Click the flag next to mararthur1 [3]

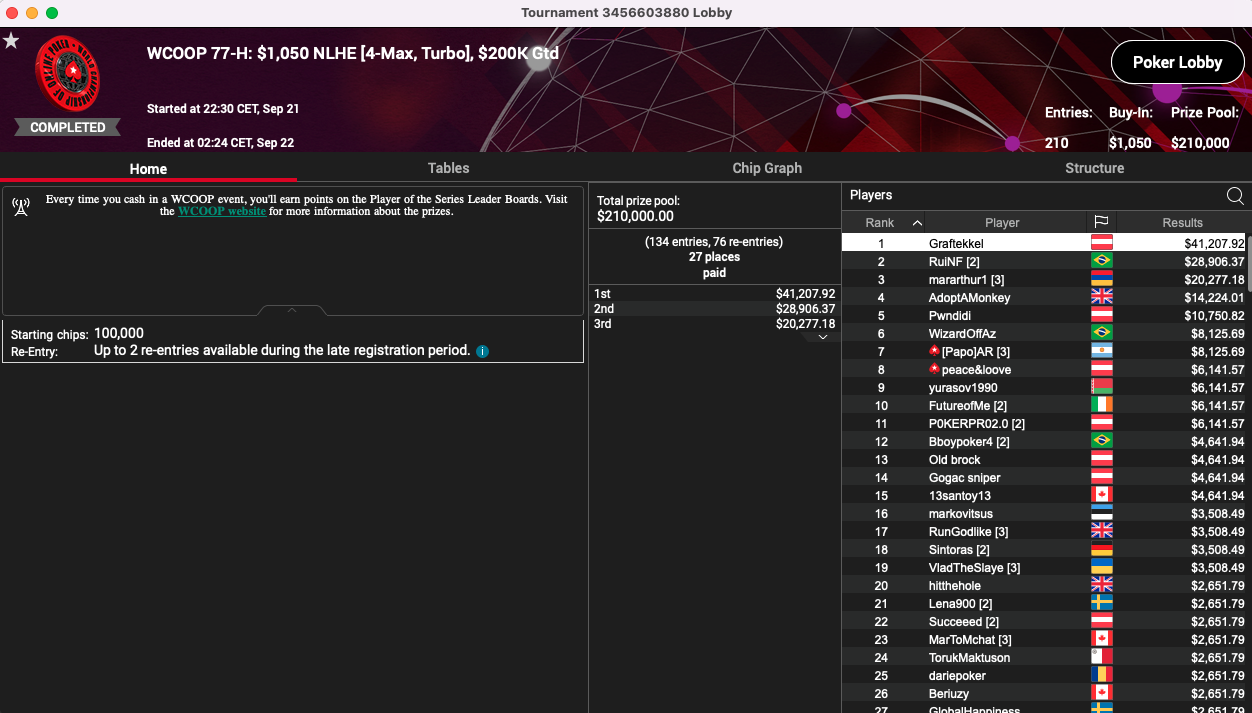[1101, 279]
